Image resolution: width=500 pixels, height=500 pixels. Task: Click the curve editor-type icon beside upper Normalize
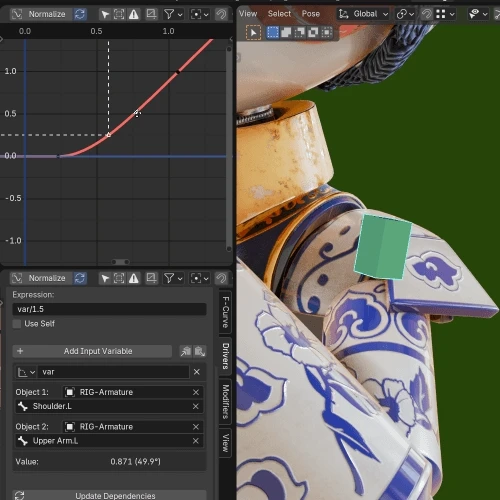[17, 14]
